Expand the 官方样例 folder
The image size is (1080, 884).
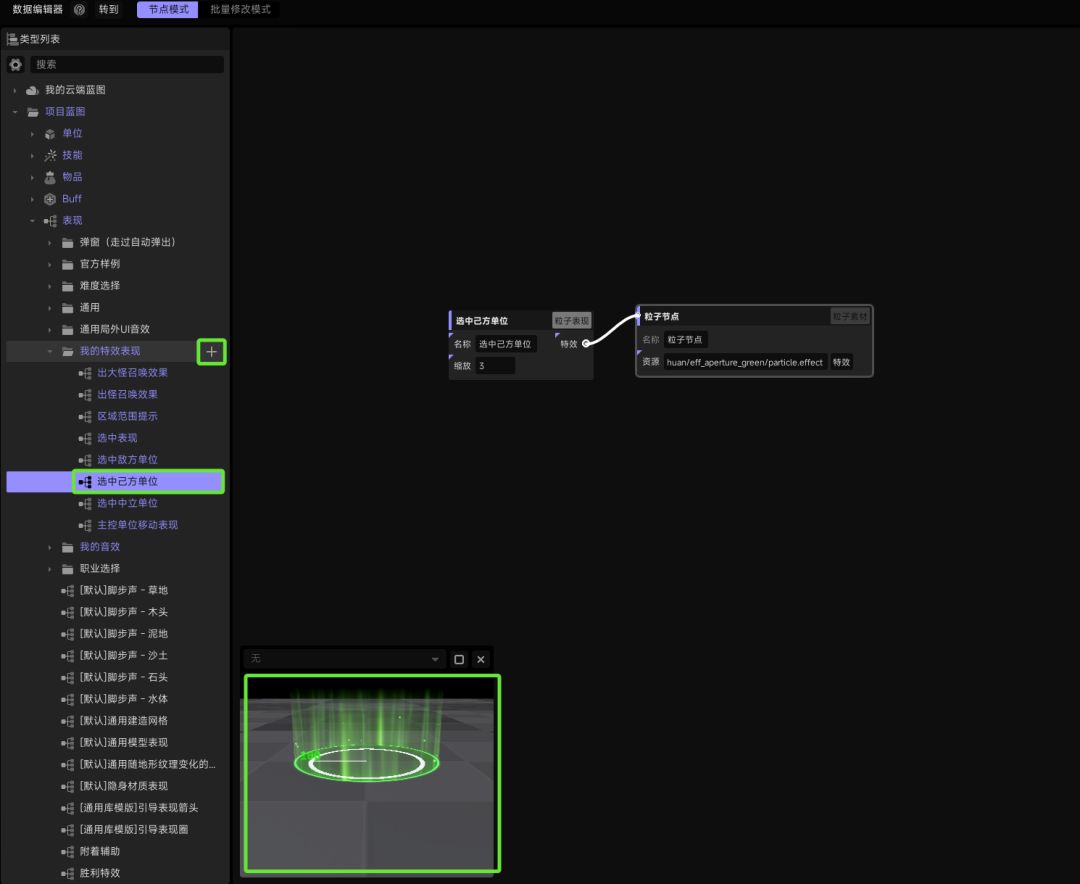point(50,265)
